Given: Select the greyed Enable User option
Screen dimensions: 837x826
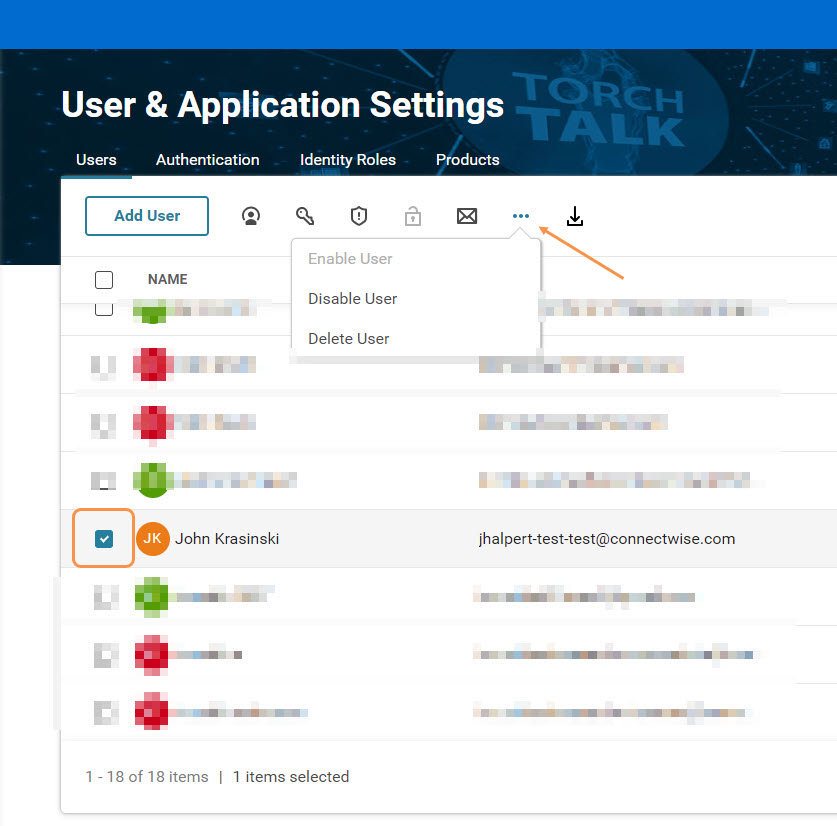Looking at the screenshot, I should tap(350, 259).
